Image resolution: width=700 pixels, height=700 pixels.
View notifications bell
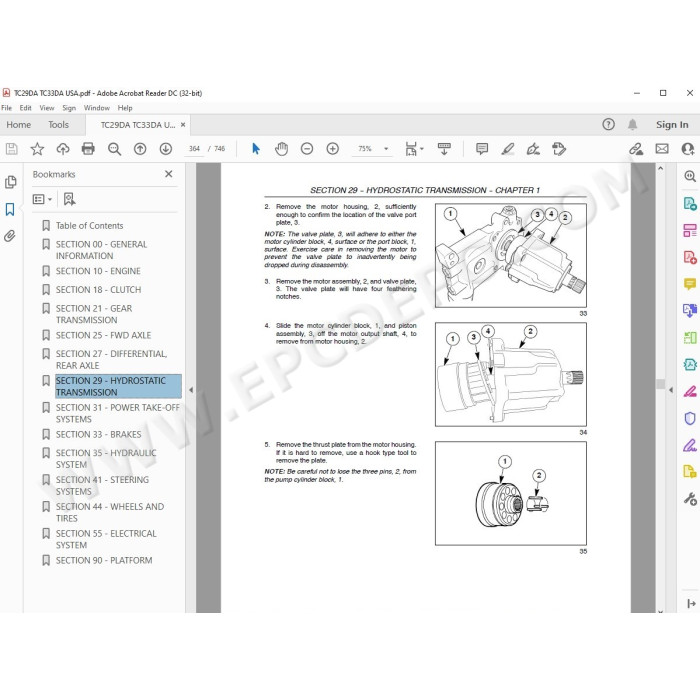click(633, 125)
